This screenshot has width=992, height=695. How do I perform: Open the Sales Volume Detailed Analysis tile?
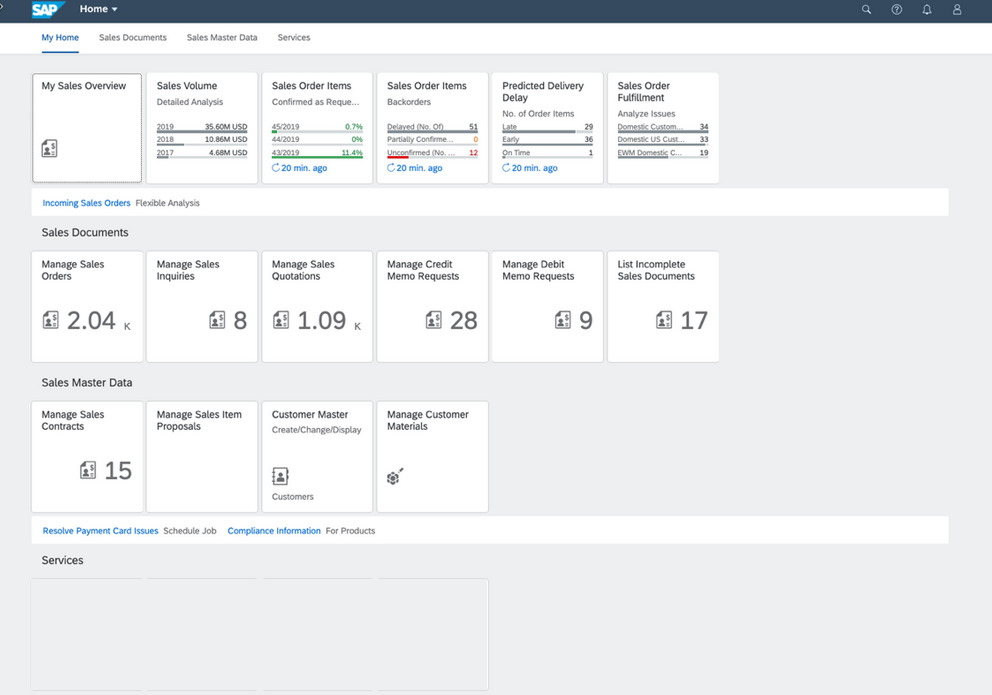click(202, 127)
